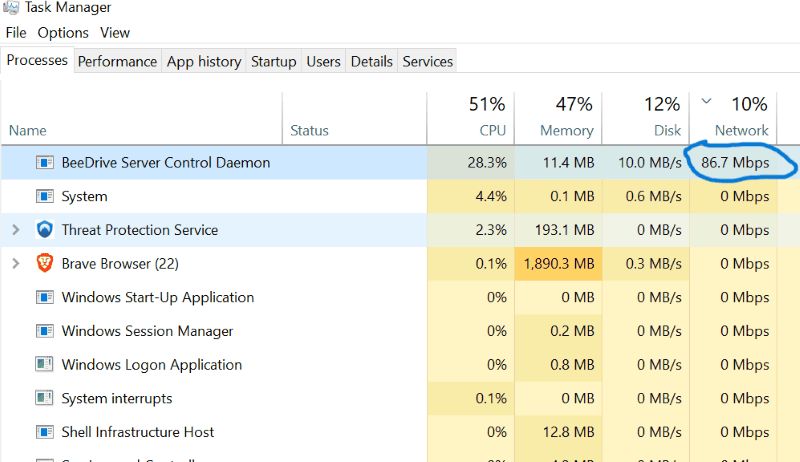800x462 pixels.
Task: Select the System process row
Action: [400, 196]
